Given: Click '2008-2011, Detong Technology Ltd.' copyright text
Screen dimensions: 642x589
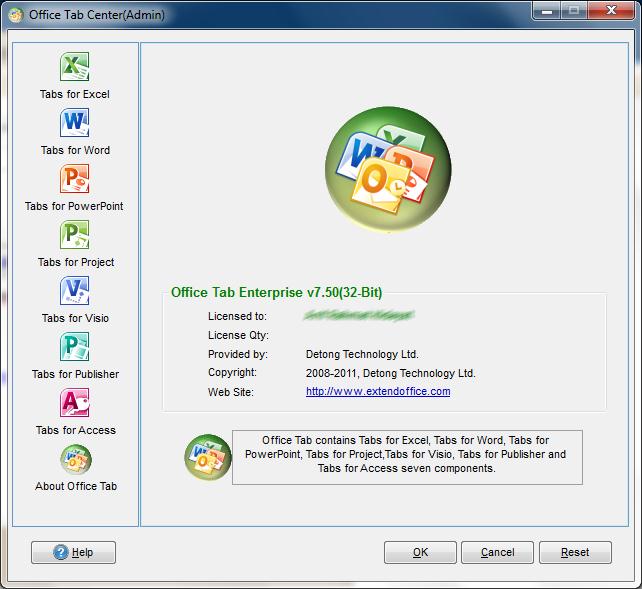Looking at the screenshot, I should (x=391, y=373).
